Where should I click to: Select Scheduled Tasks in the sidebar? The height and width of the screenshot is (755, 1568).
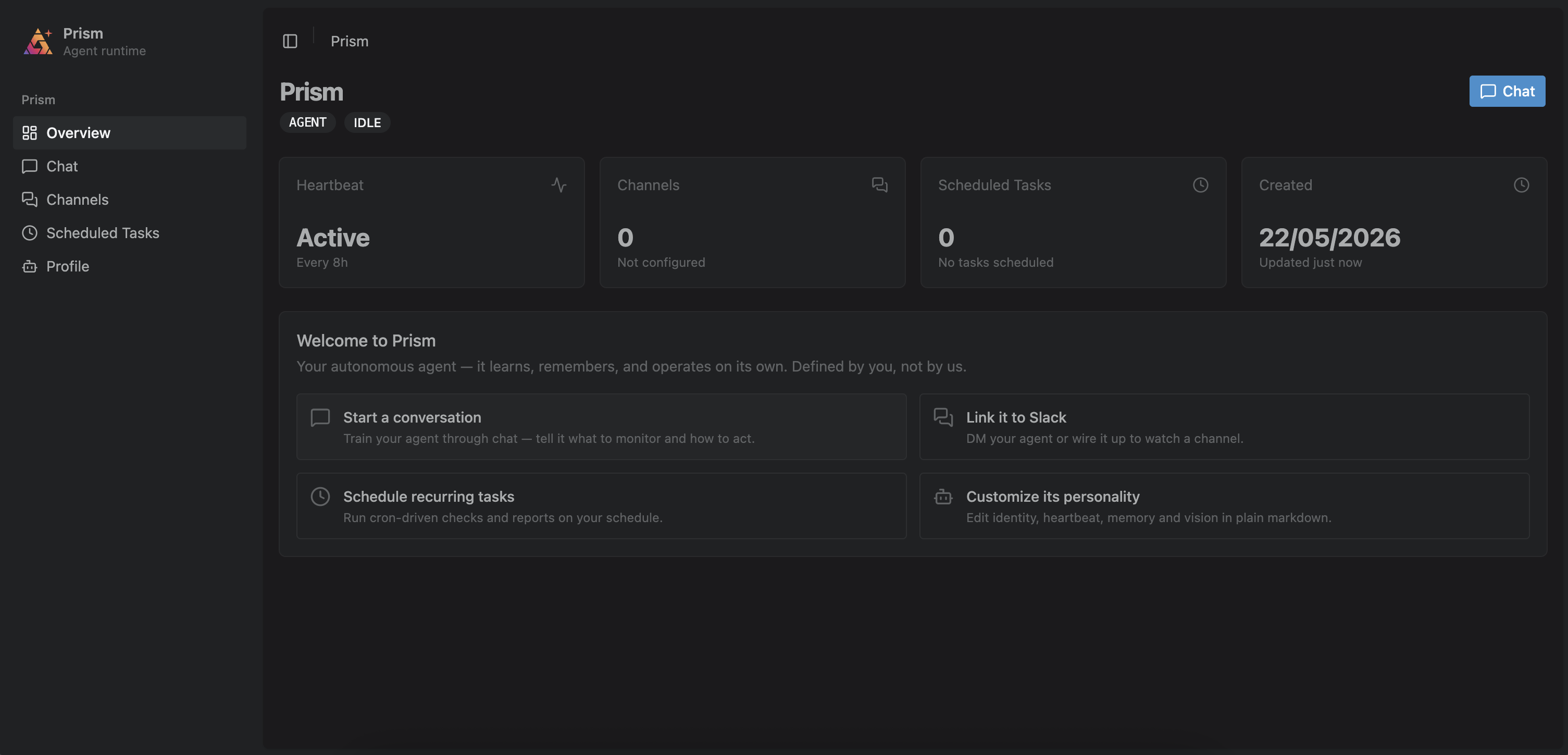point(130,233)
